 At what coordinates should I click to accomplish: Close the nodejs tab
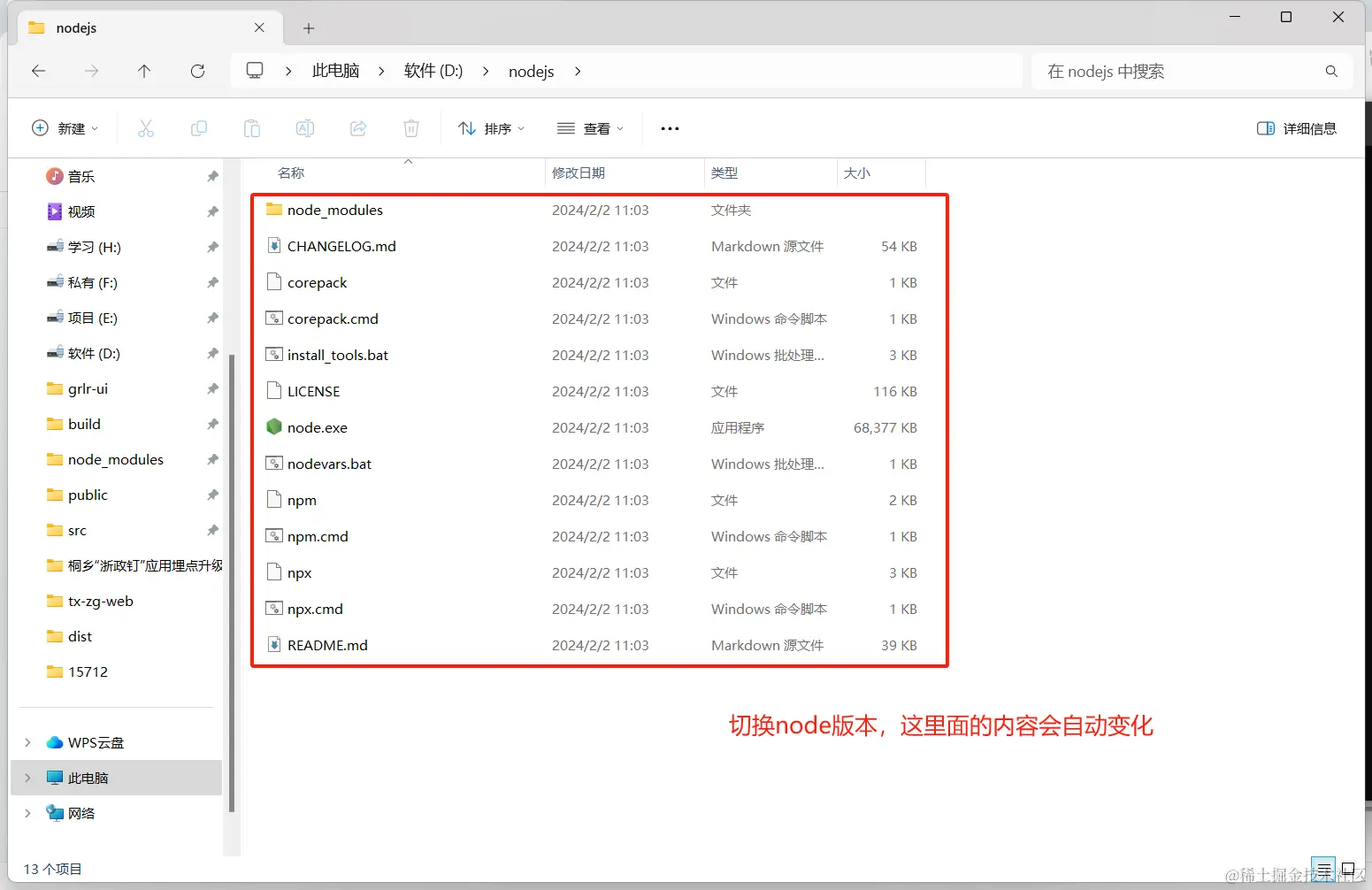[x=259, y=27]
